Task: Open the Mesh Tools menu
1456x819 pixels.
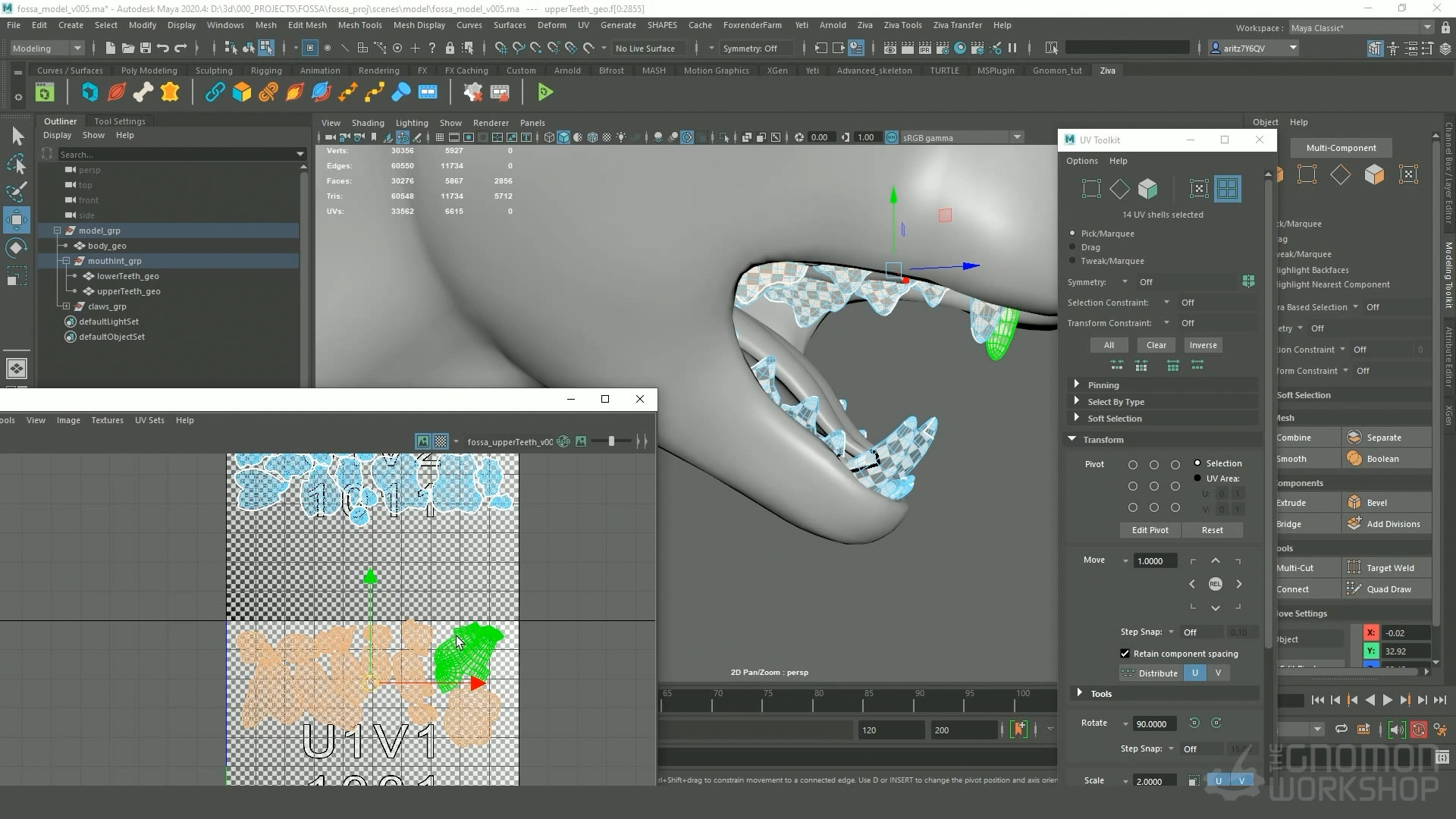Action: click(x=359, y=25)
